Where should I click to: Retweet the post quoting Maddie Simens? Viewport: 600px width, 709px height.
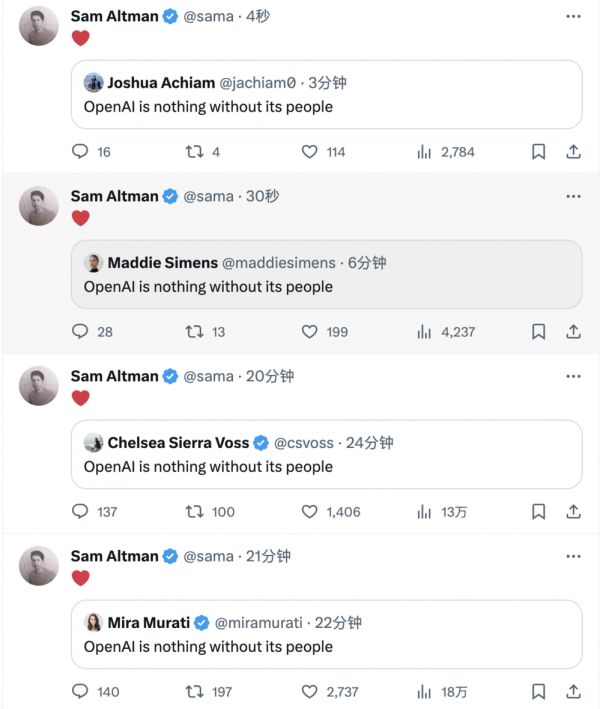(195, 332)
